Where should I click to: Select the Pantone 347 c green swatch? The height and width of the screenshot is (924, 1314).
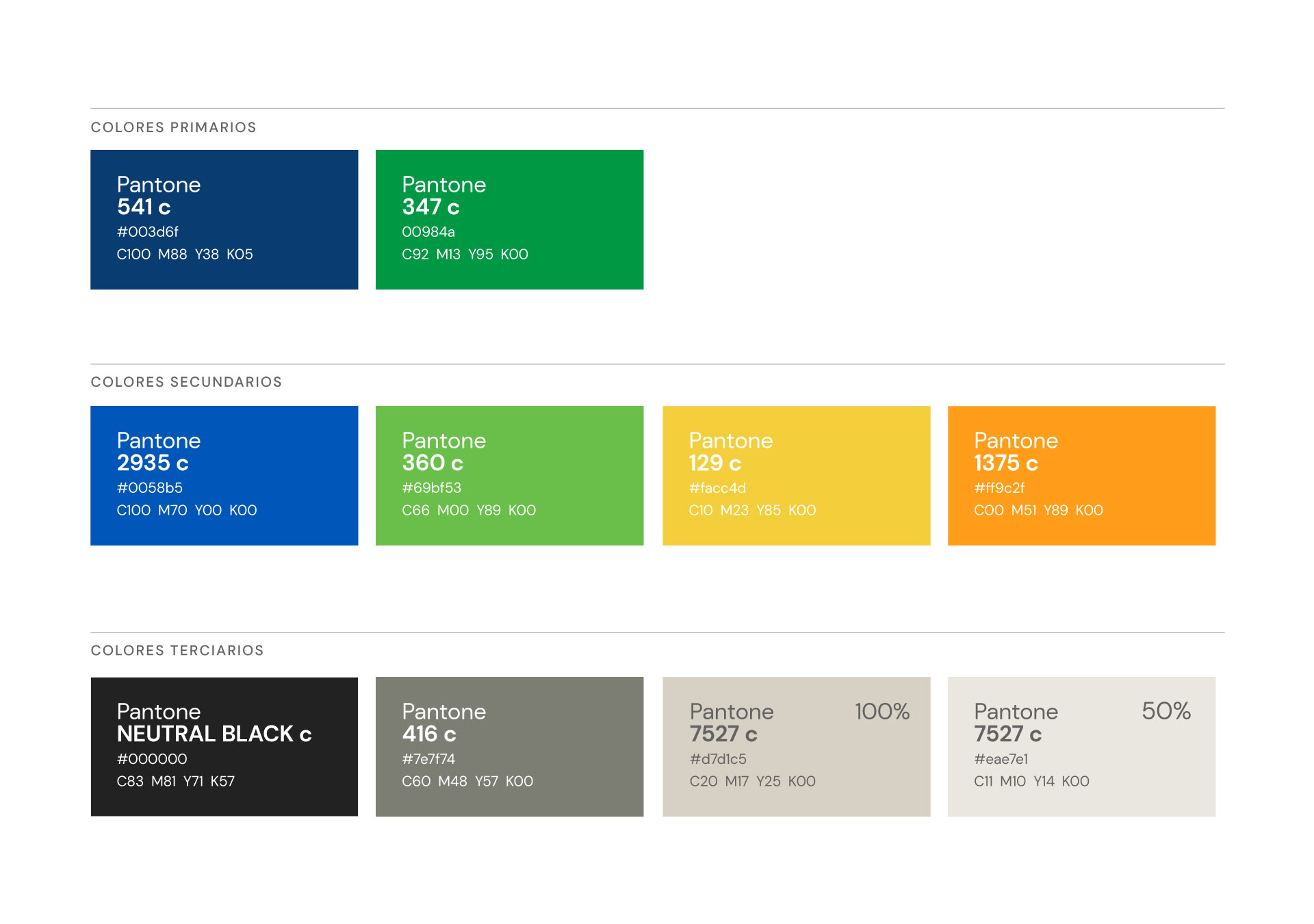point(510,220)
